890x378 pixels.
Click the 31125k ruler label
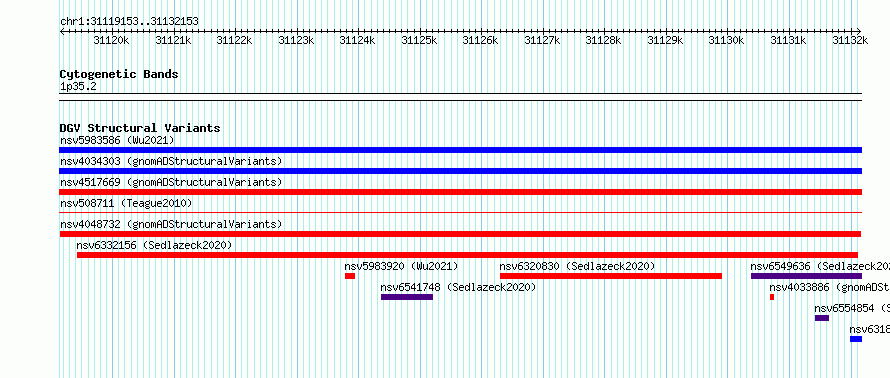[x=419, y=40]
